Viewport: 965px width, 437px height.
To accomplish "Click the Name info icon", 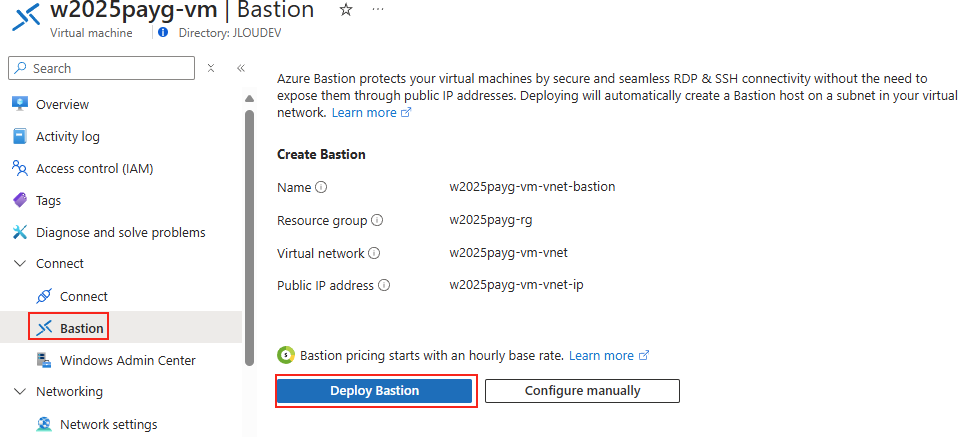I will click(321, 187).
